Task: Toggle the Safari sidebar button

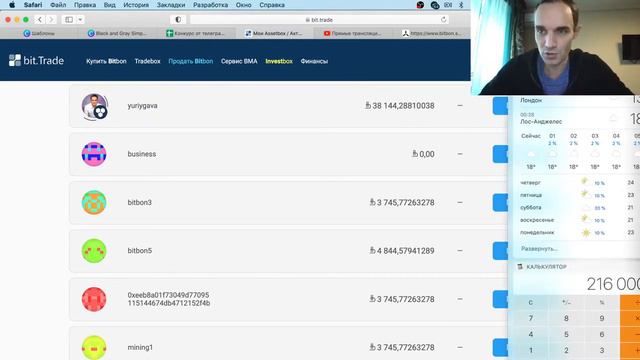Action: [69, 20]
